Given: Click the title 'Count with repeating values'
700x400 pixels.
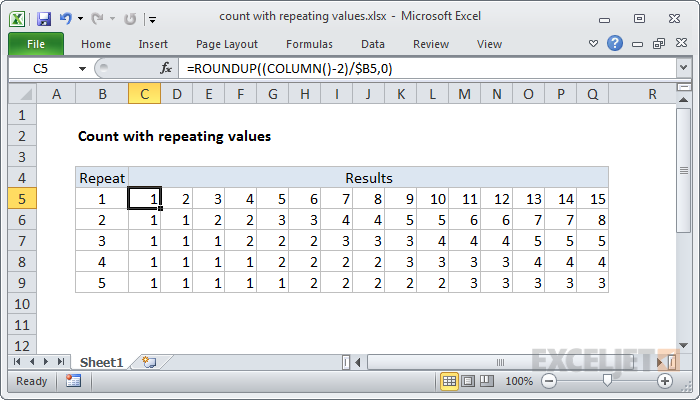Looking at the screenshot, I should (175, 136).
